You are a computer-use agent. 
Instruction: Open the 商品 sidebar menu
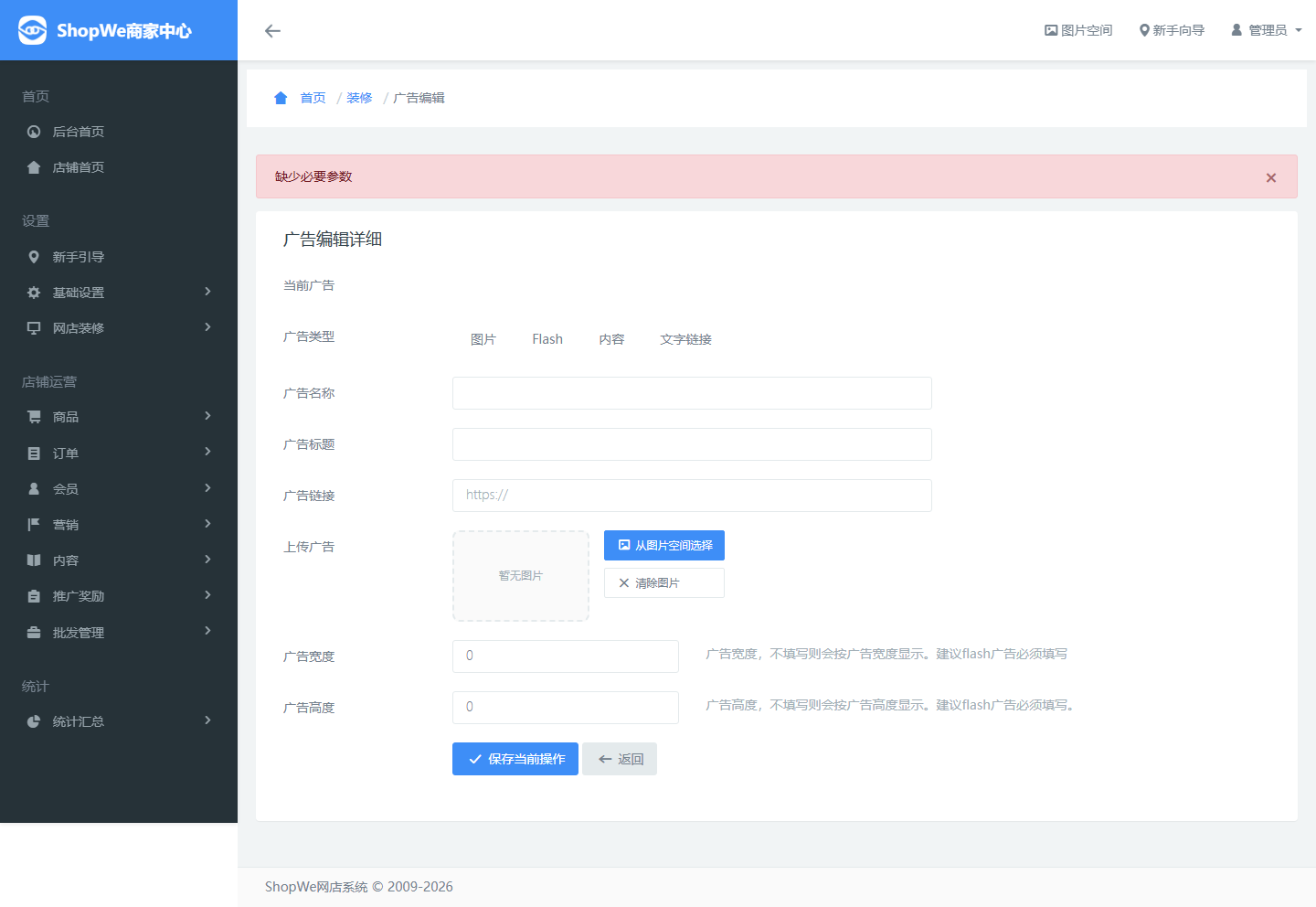pos(119,417)
